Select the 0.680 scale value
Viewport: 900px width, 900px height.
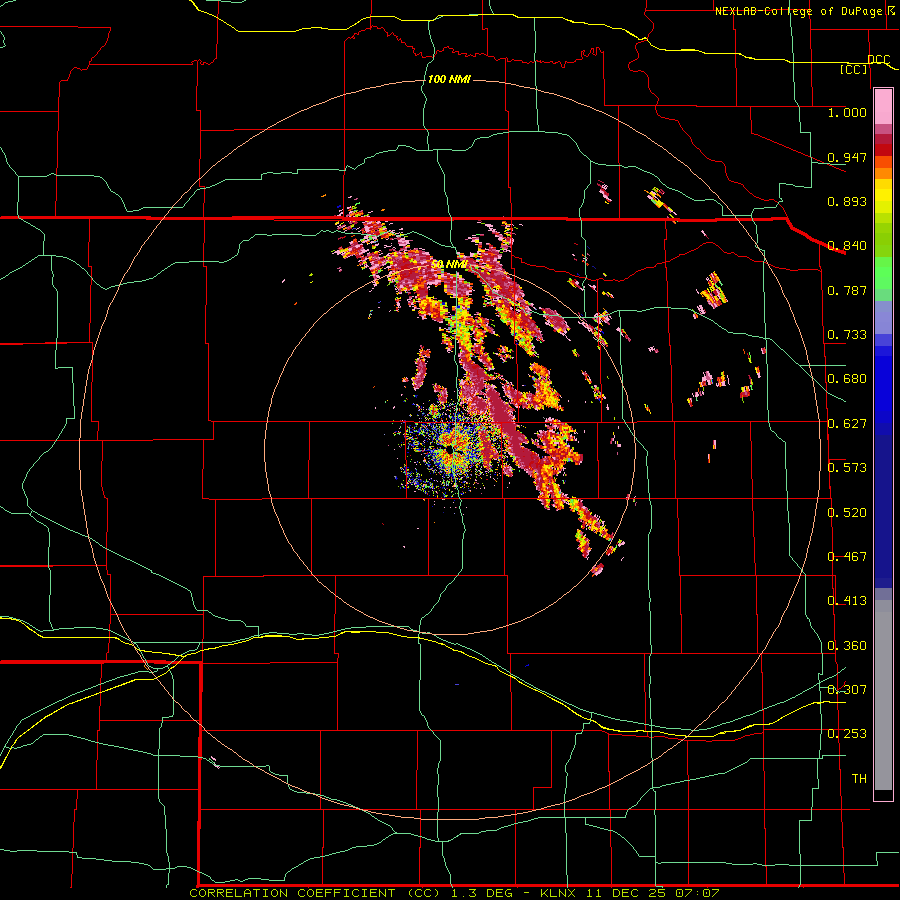tap(847, 379)
